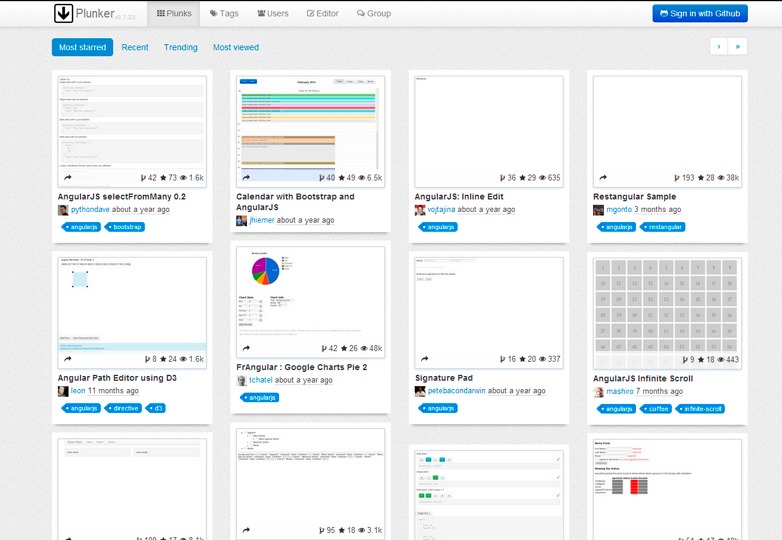Visit jhiemer's user profile link
The width and height of the screenshot is (782, 540).
click(x=262, y=220)
